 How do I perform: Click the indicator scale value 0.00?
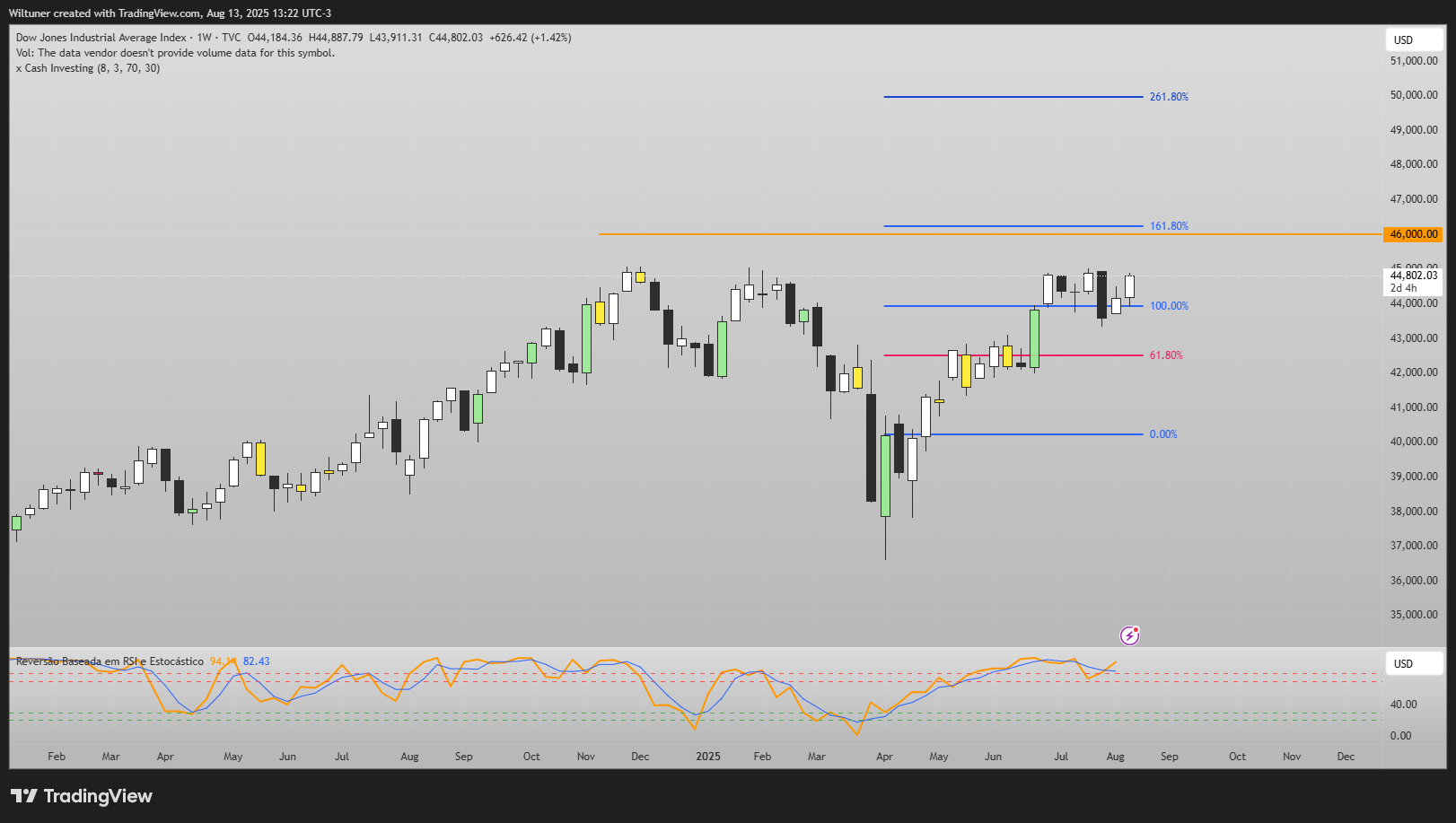tap(1400, 736)
